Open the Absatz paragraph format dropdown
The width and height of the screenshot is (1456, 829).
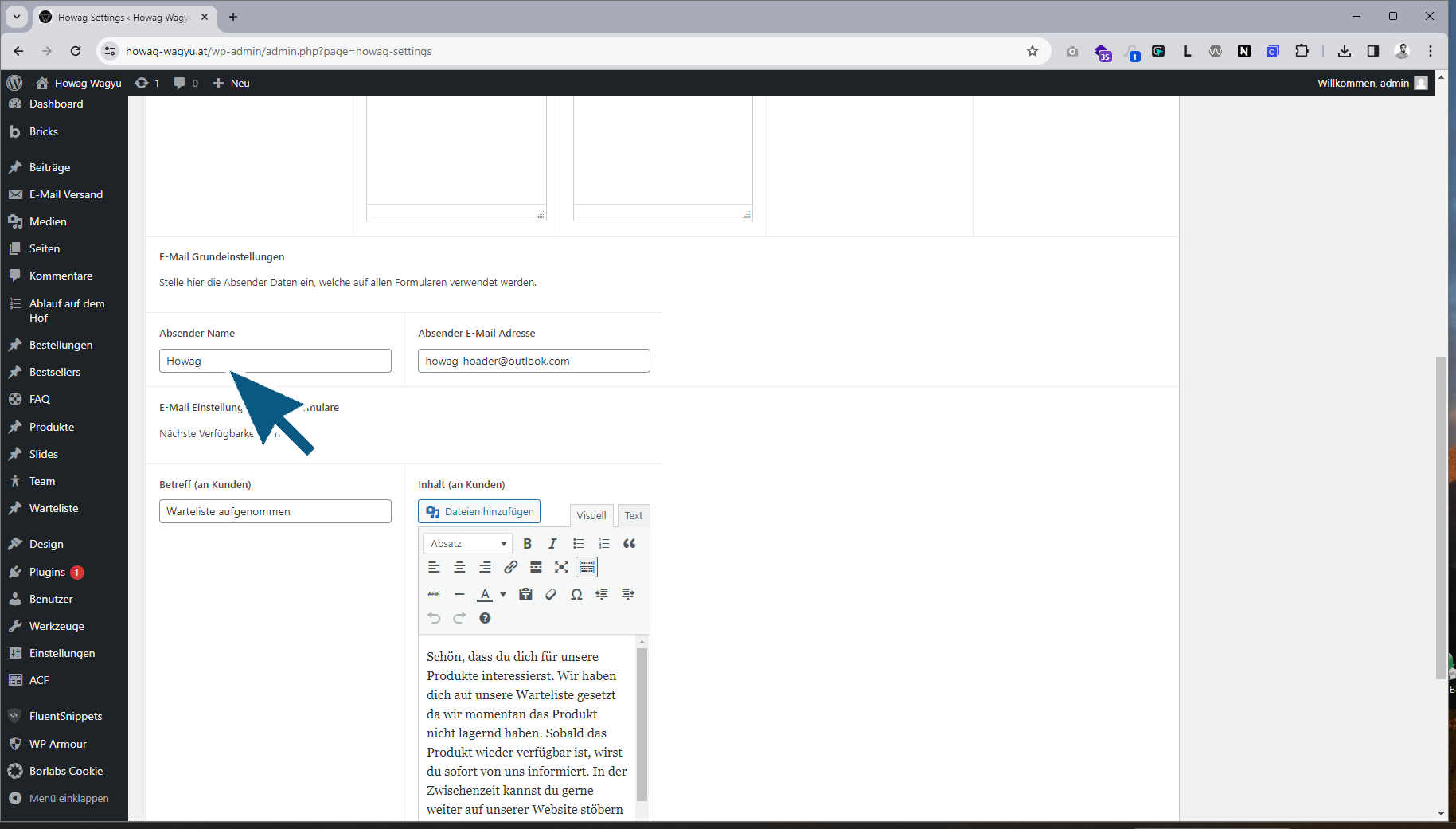[468, 544]
